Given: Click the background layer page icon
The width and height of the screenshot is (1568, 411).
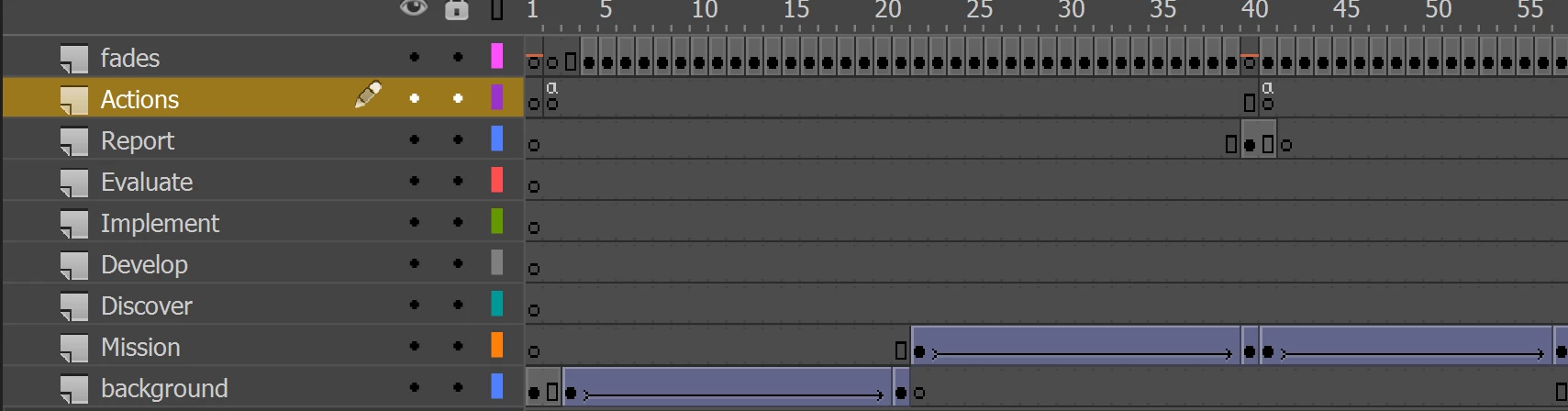Looking at the screenshot, I should click(74, 388).
